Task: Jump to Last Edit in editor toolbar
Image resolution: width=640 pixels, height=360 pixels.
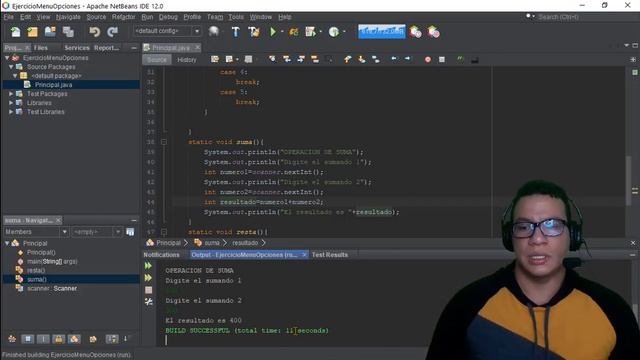Action: [x=215, y=60]
